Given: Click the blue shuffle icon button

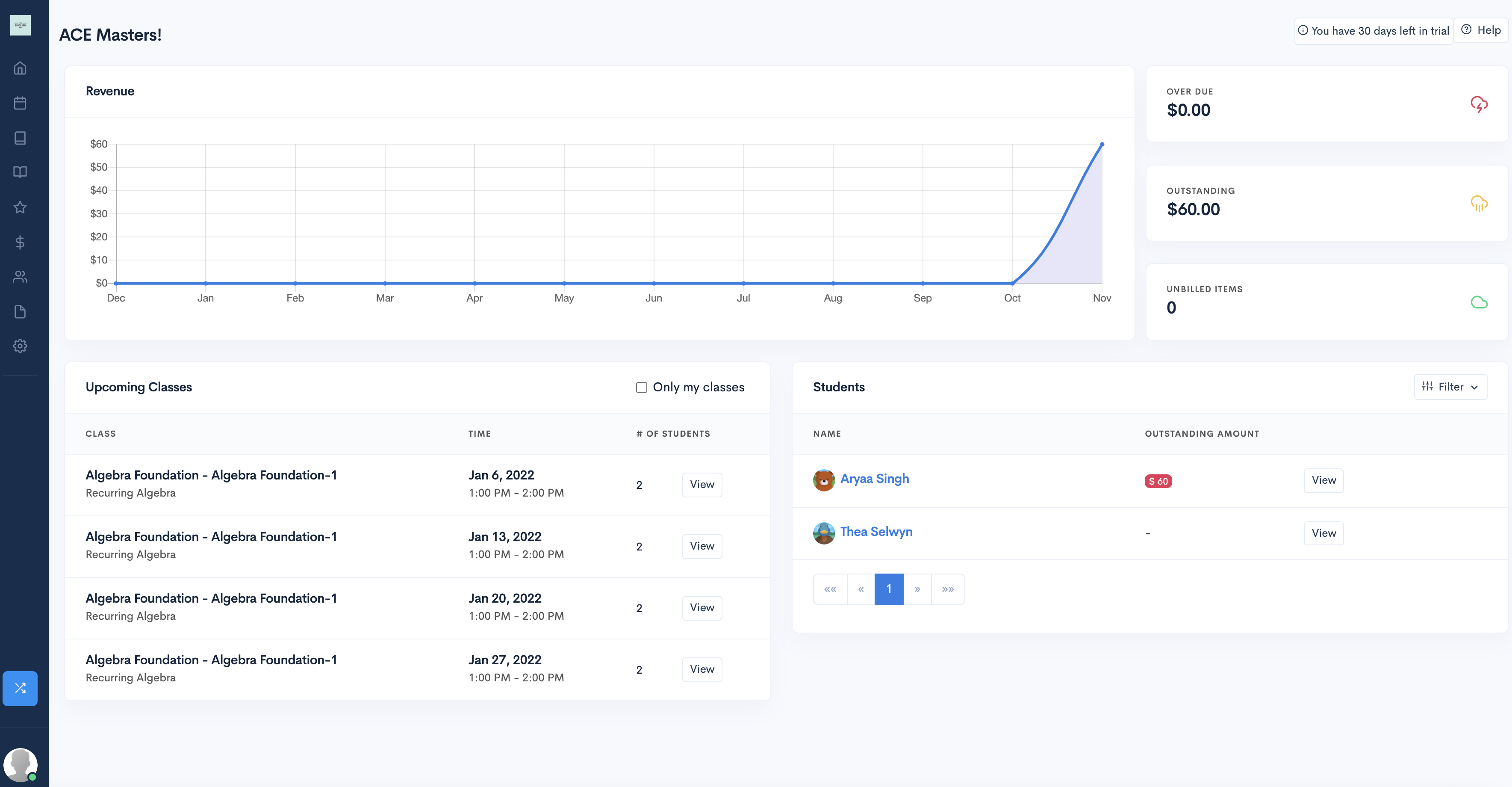Looking at the screenshot, I should pos(20,688).
